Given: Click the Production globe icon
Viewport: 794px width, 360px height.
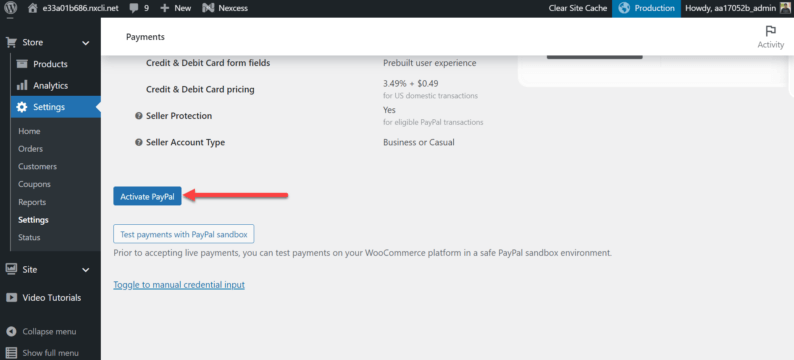Looking at the screenshot, I should [624, 8].
